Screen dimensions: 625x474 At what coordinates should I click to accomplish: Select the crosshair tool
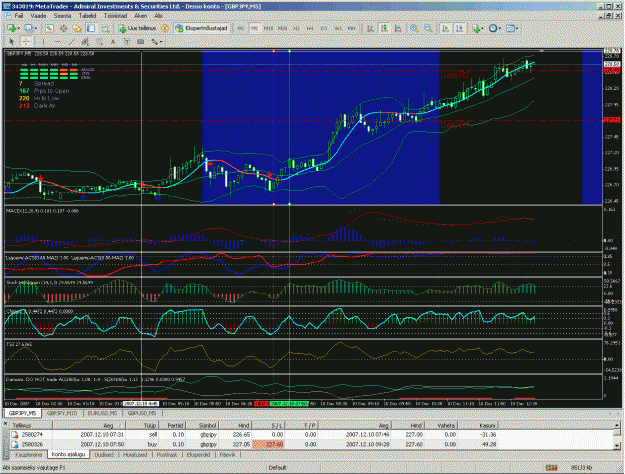[26, 41]
